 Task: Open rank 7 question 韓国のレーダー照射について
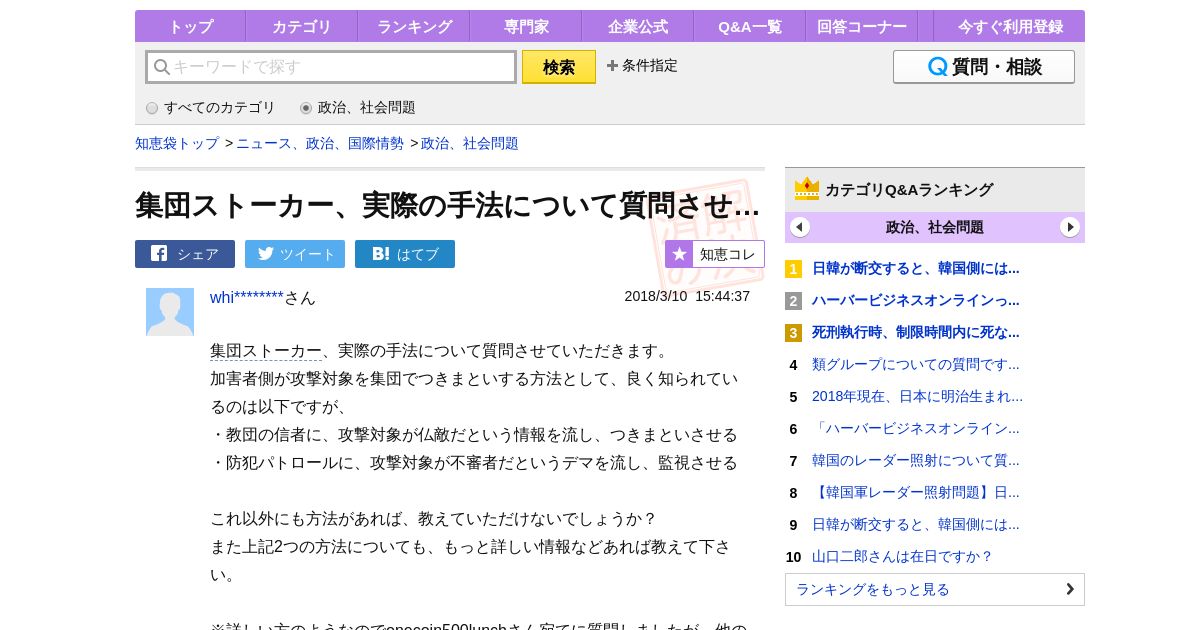916,460
